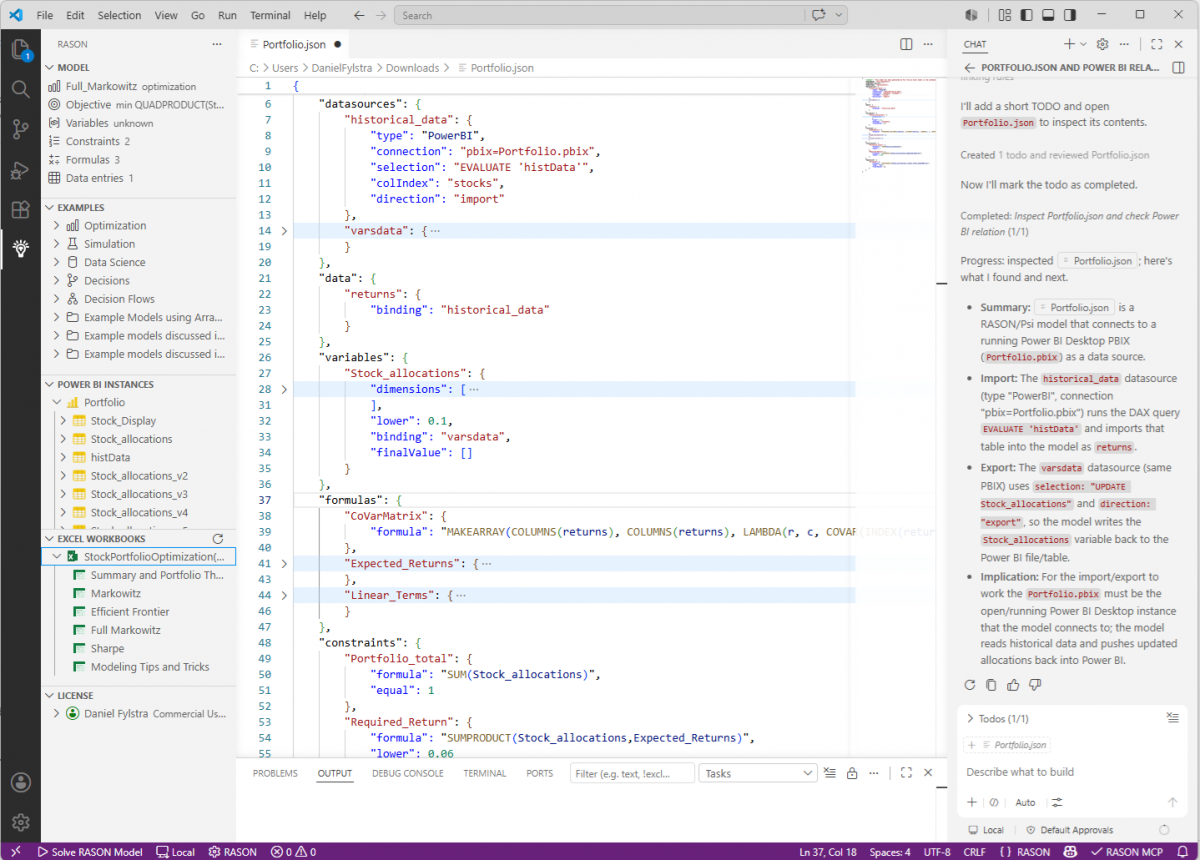This screenshot has width=1200, height=860.
Task: Go back to the chat sessions list
Action: pyautogui.click(x=968, y=67)
